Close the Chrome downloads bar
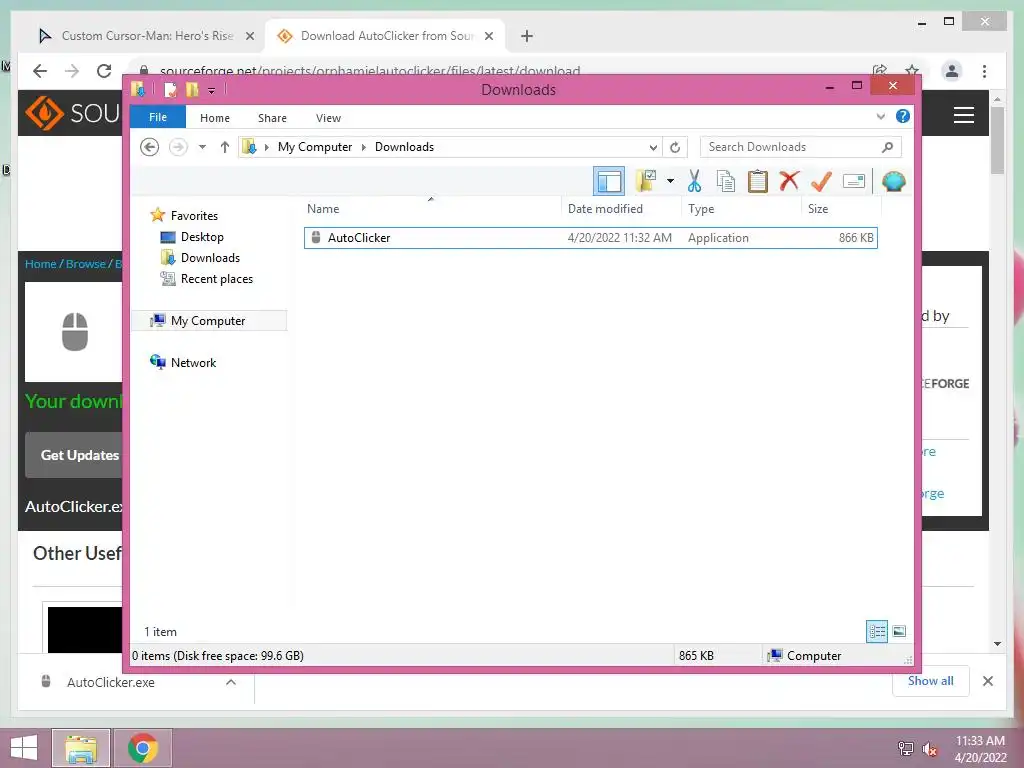The height and width of the screenshot is (768, 1024). 987,681
